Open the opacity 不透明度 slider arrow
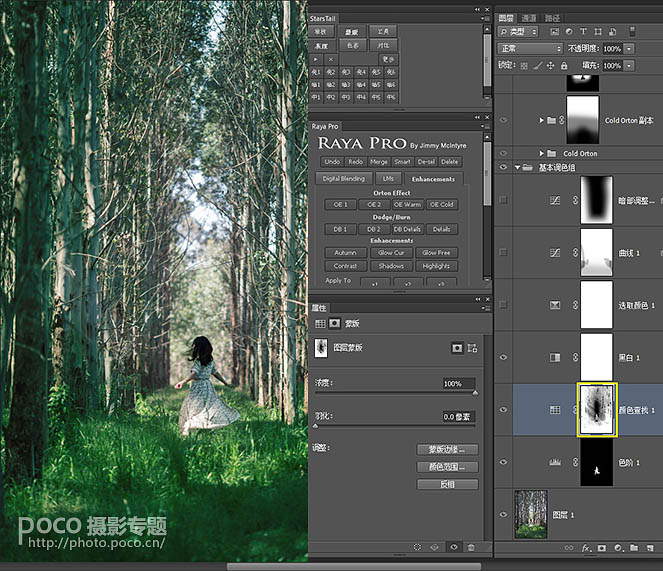Screen dimensions: 663x571 click(x=629, y=49)
